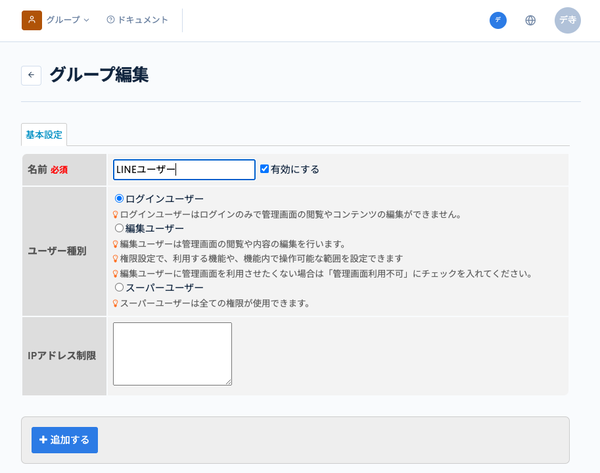Open the globe language selector icon
This screenshot has height=473, width=600.
click(530, 20)
